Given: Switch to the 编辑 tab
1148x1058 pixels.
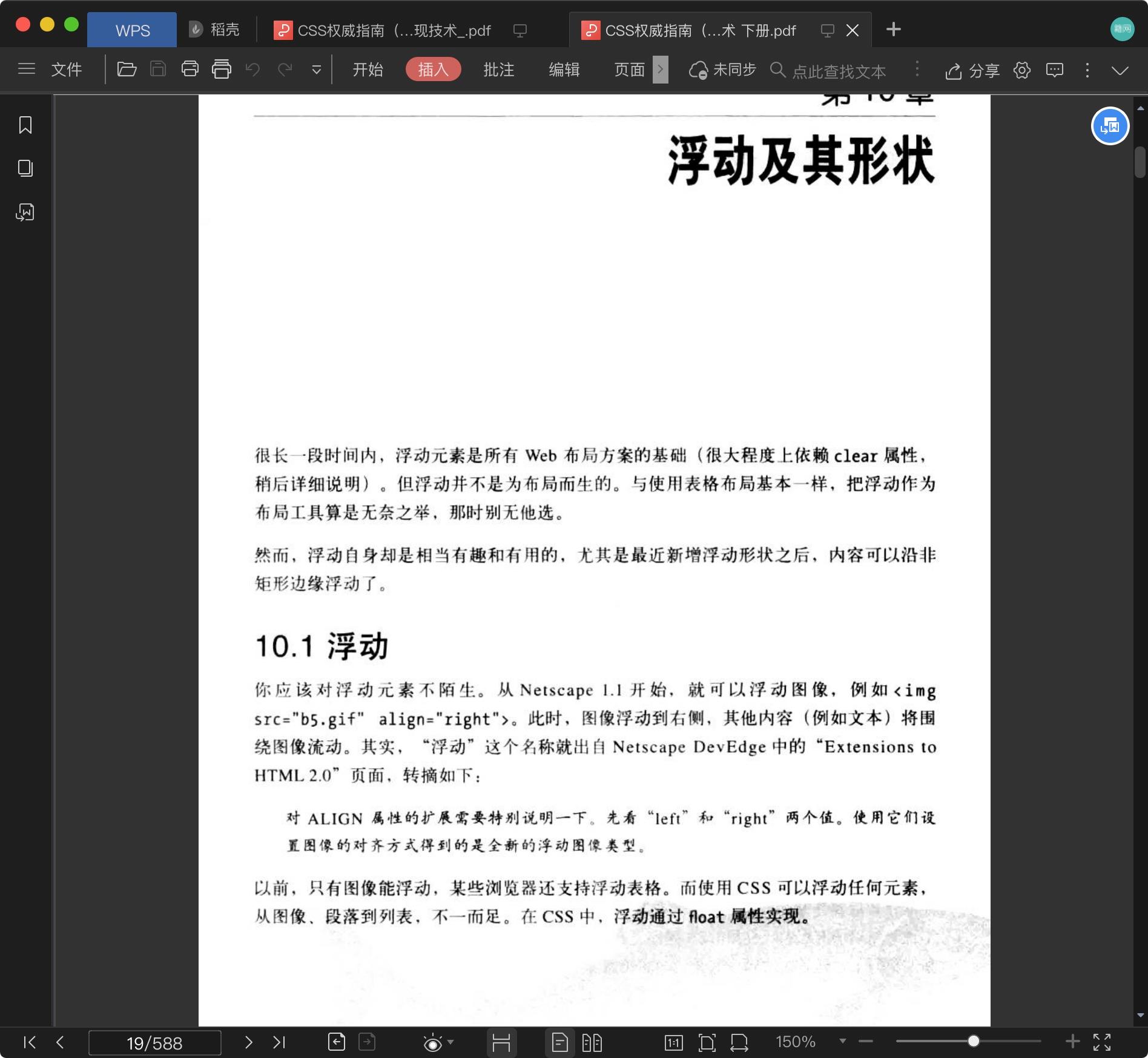Looking at the screenshot, I should [x=564, y=69].
